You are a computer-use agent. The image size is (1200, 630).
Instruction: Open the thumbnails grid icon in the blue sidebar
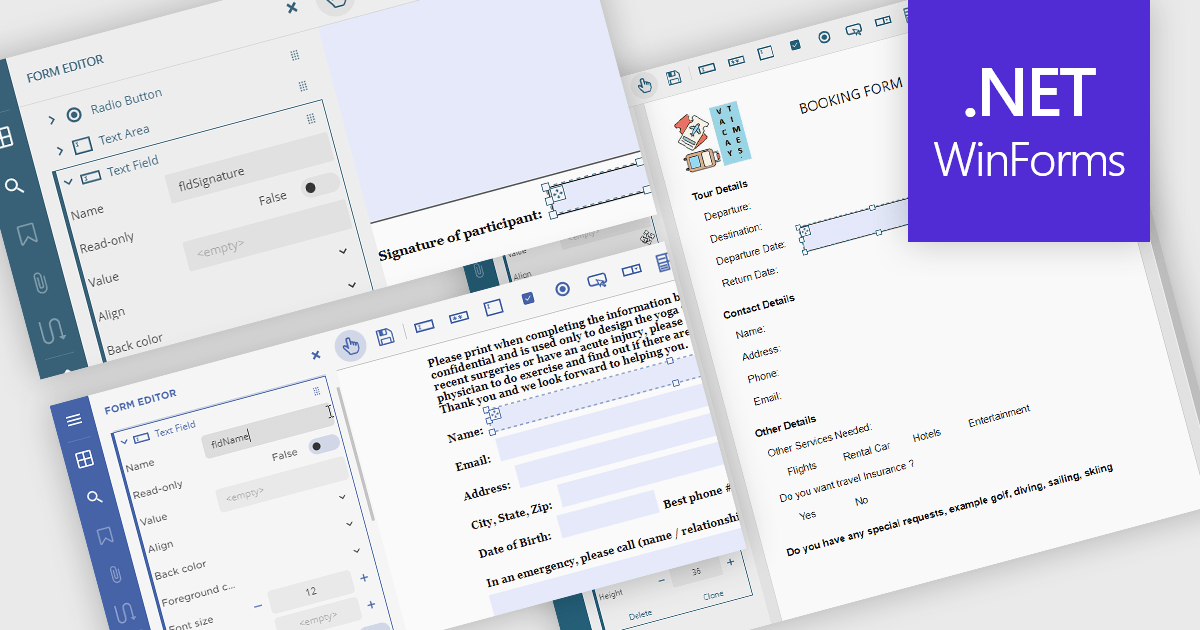84,458
